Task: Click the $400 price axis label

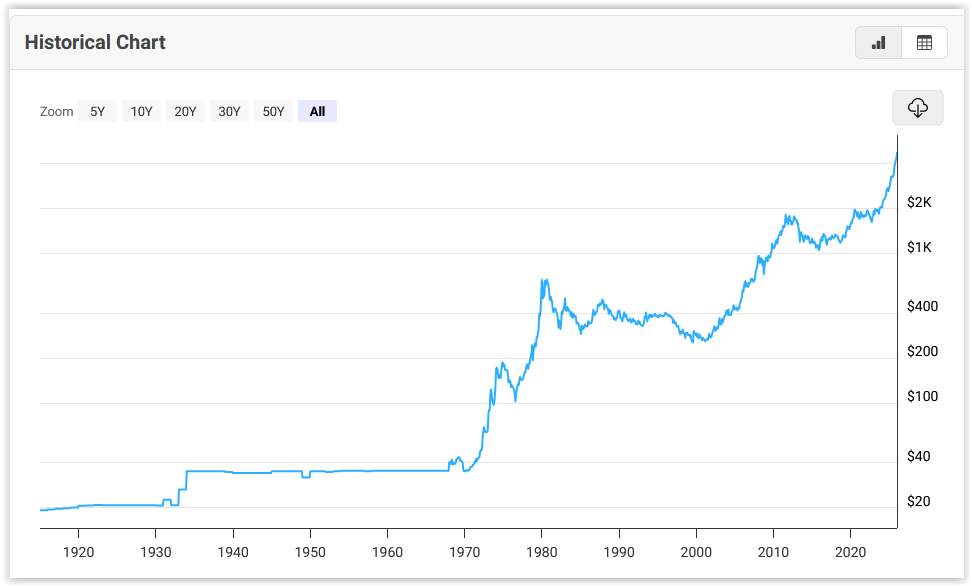Action: pos(922,306)
